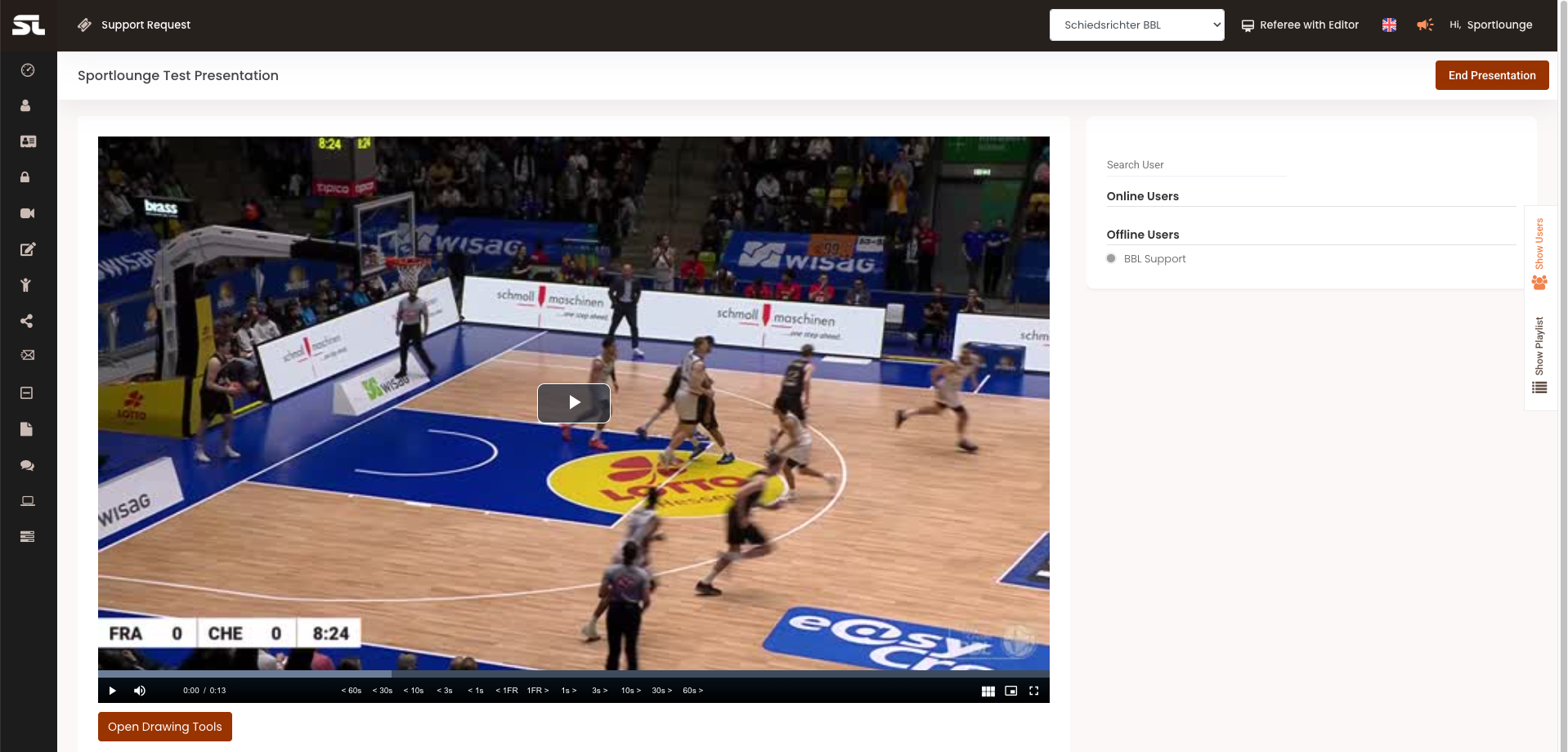
Task: Open the chat bubbles icon in sidebar
Action: [x=27, y=465]
